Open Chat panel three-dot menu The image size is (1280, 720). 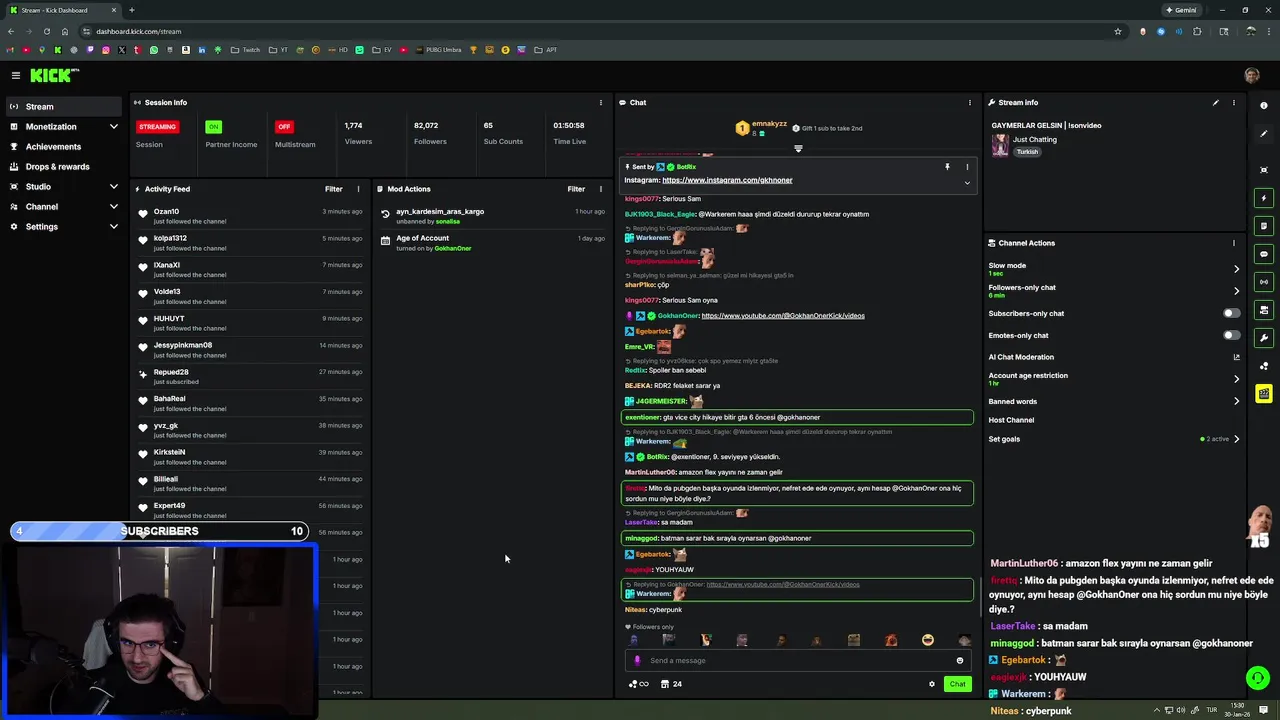tap(969, 102)
